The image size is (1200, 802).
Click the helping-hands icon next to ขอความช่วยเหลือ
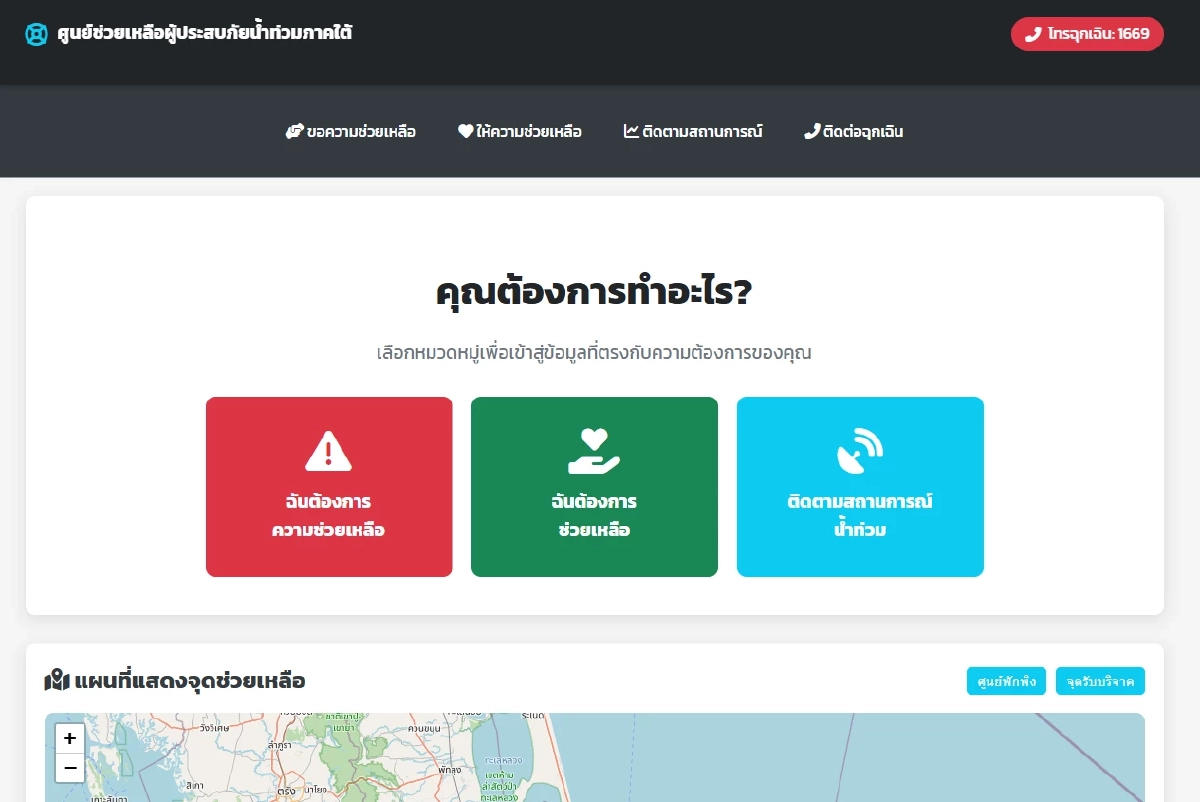(294, 130)
